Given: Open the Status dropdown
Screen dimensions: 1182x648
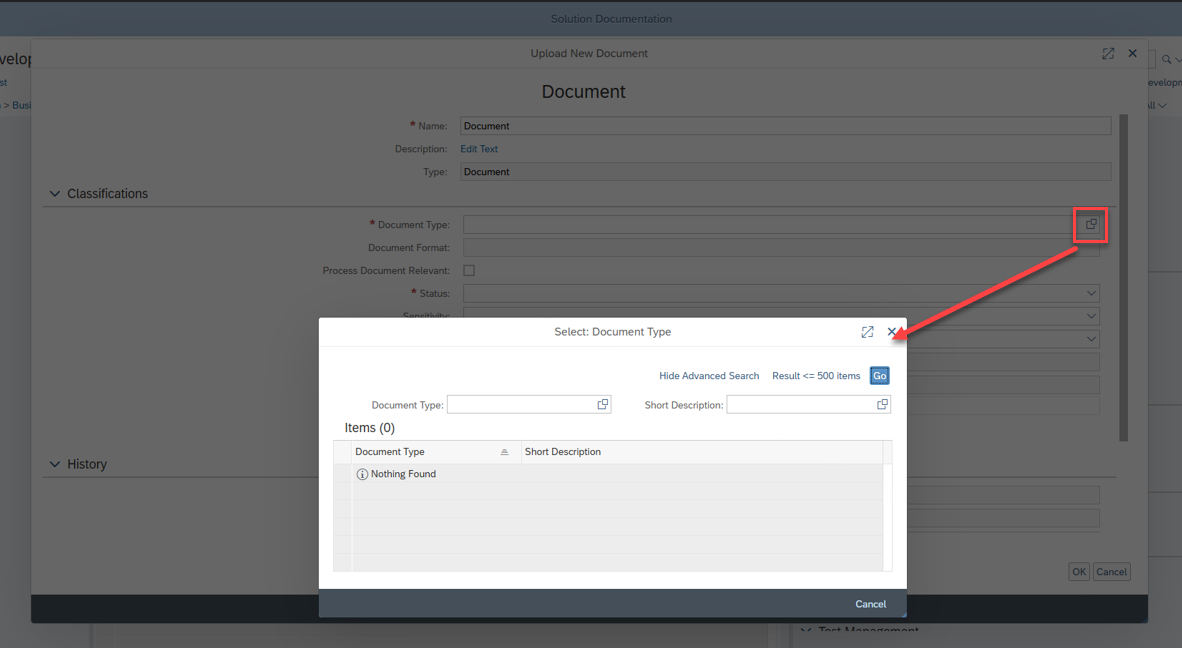Looking at the screenshot, I should (x=1091, y=293).
